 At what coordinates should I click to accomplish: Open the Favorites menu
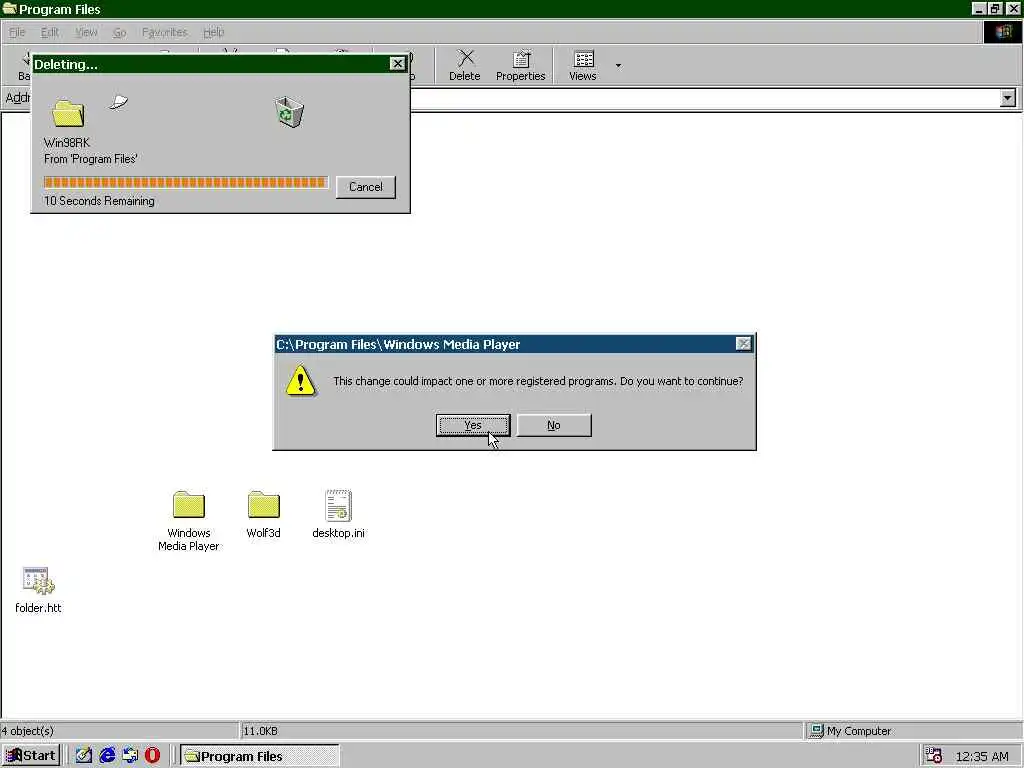tap(165, 32)
